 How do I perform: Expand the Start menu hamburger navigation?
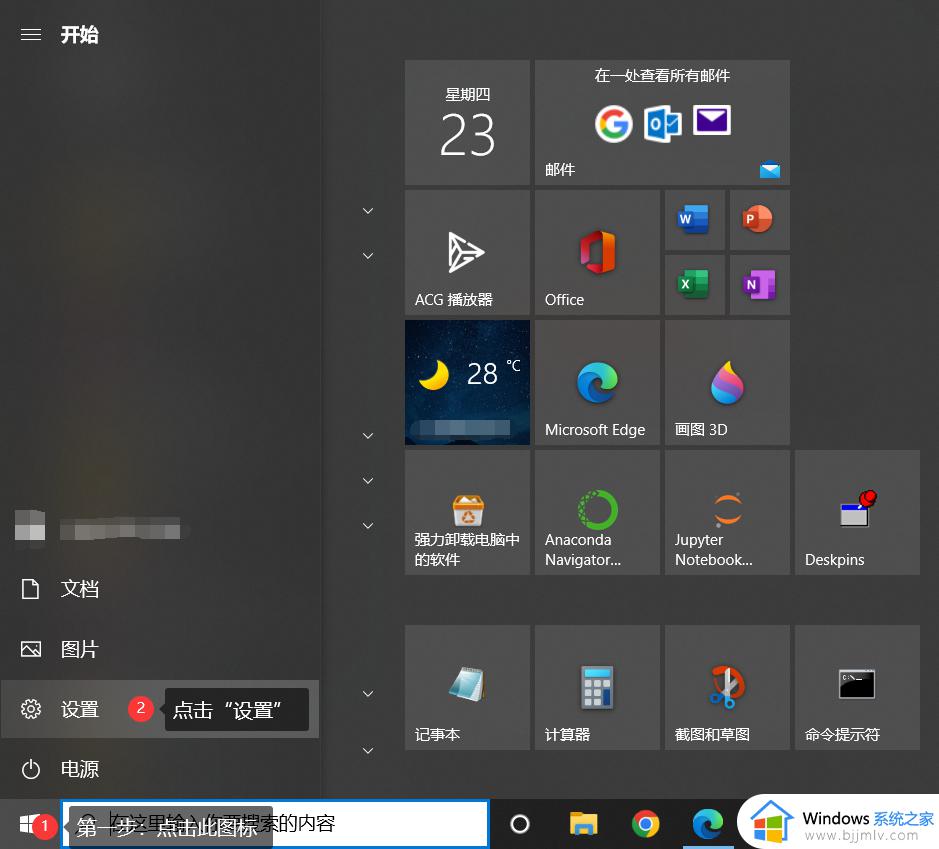[x=31, y=35]
